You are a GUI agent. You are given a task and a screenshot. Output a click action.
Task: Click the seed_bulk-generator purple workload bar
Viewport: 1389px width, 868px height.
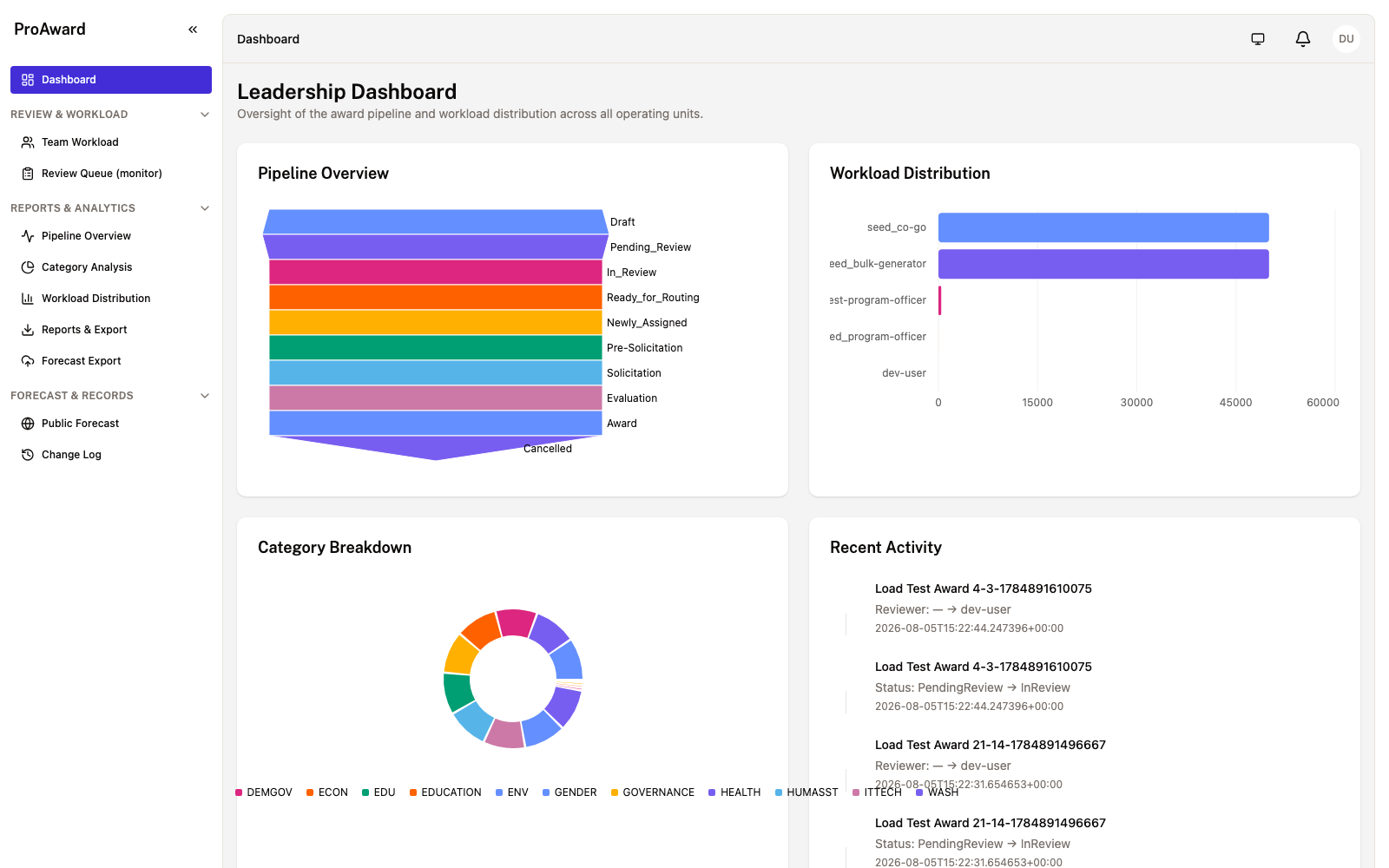[1103, 264]
